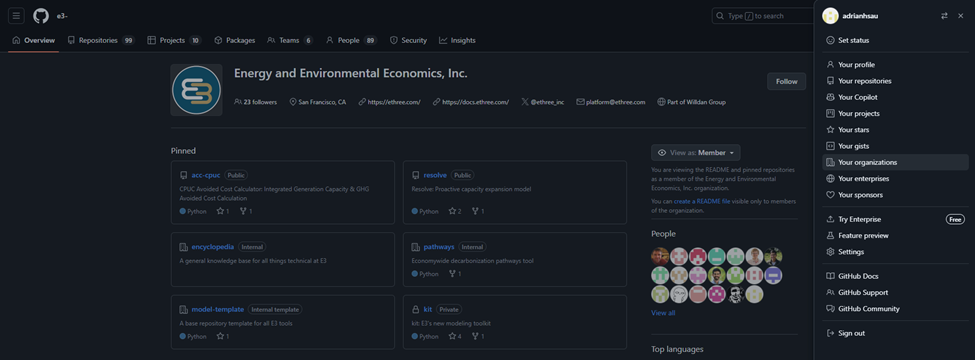Viewport: 975px width, 360px height.
Task: Open the Insights tab
Action: pyautogui.click(x=457, y=40)
